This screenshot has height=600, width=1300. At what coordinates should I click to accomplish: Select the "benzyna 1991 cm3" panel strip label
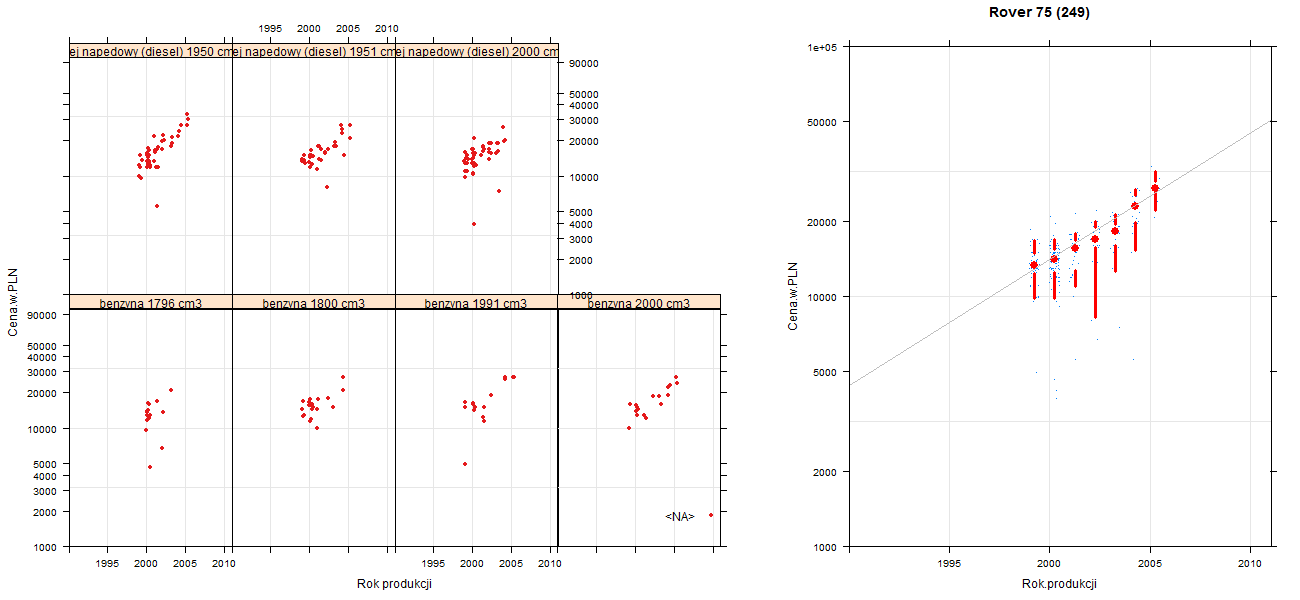tap(476, 303)
